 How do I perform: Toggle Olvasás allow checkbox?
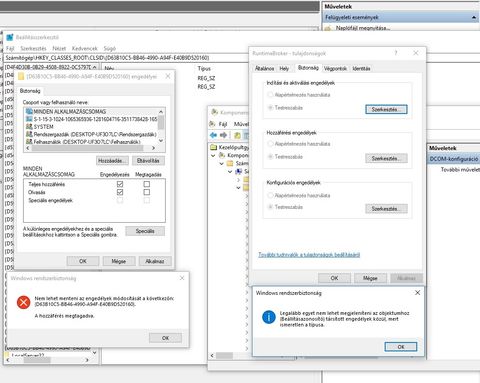pos(120,192)
